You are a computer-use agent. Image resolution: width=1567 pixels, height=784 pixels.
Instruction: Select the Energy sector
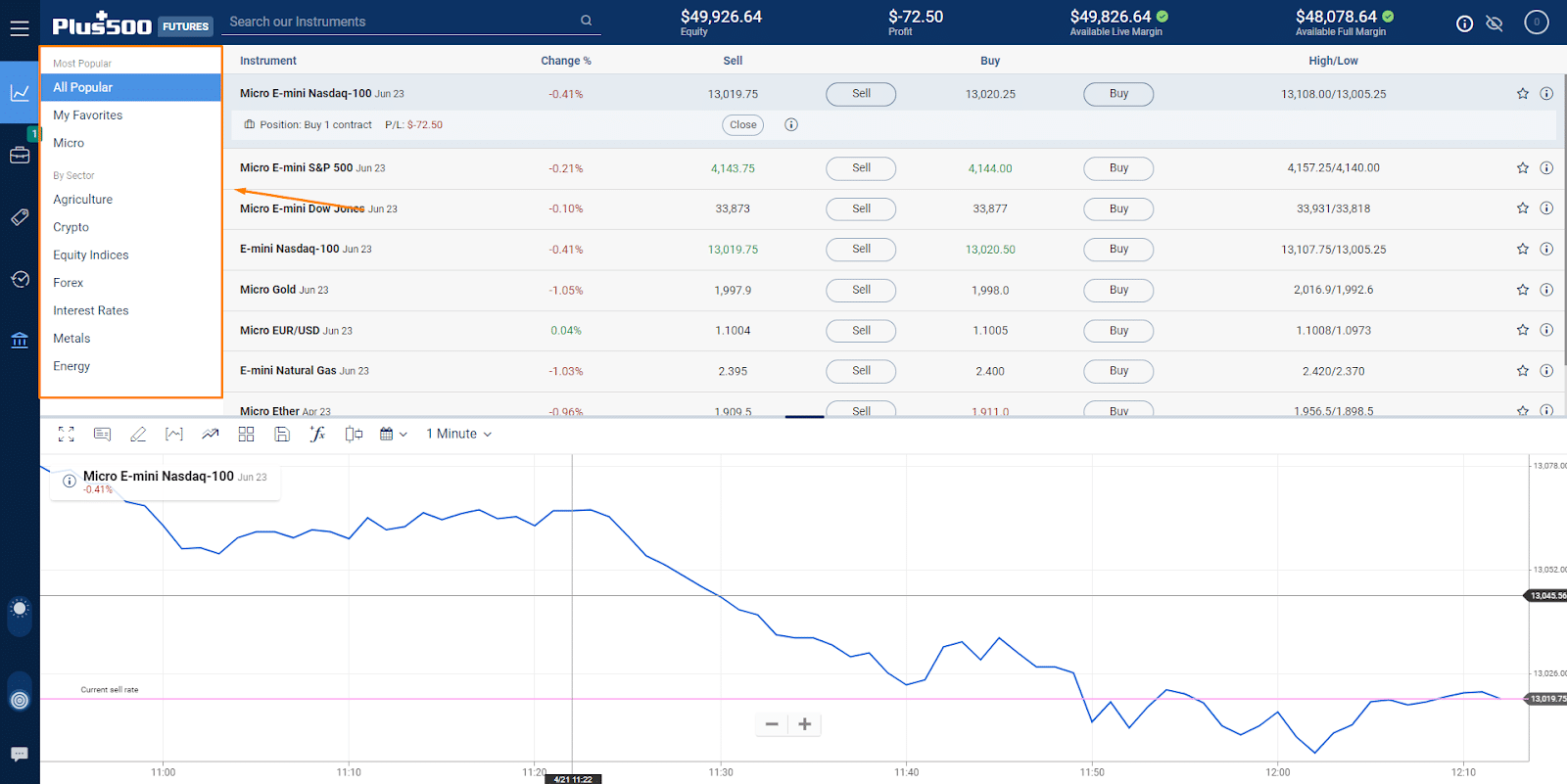[71, 366]
